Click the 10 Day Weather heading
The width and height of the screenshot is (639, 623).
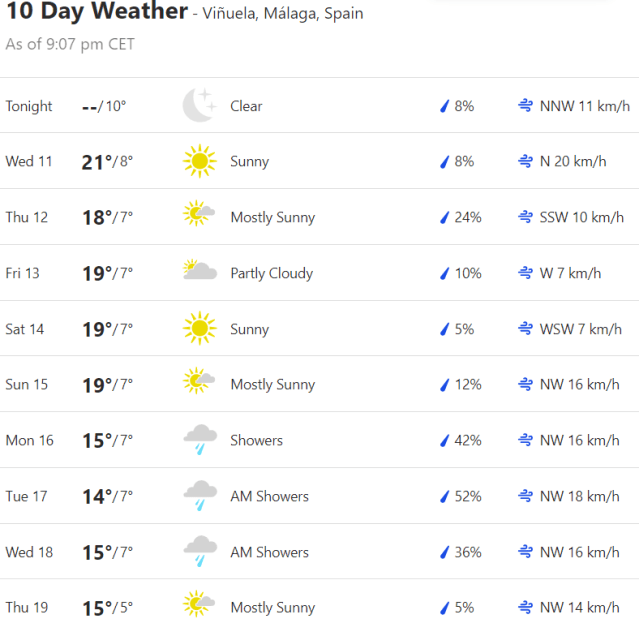(x=97, y=12)
